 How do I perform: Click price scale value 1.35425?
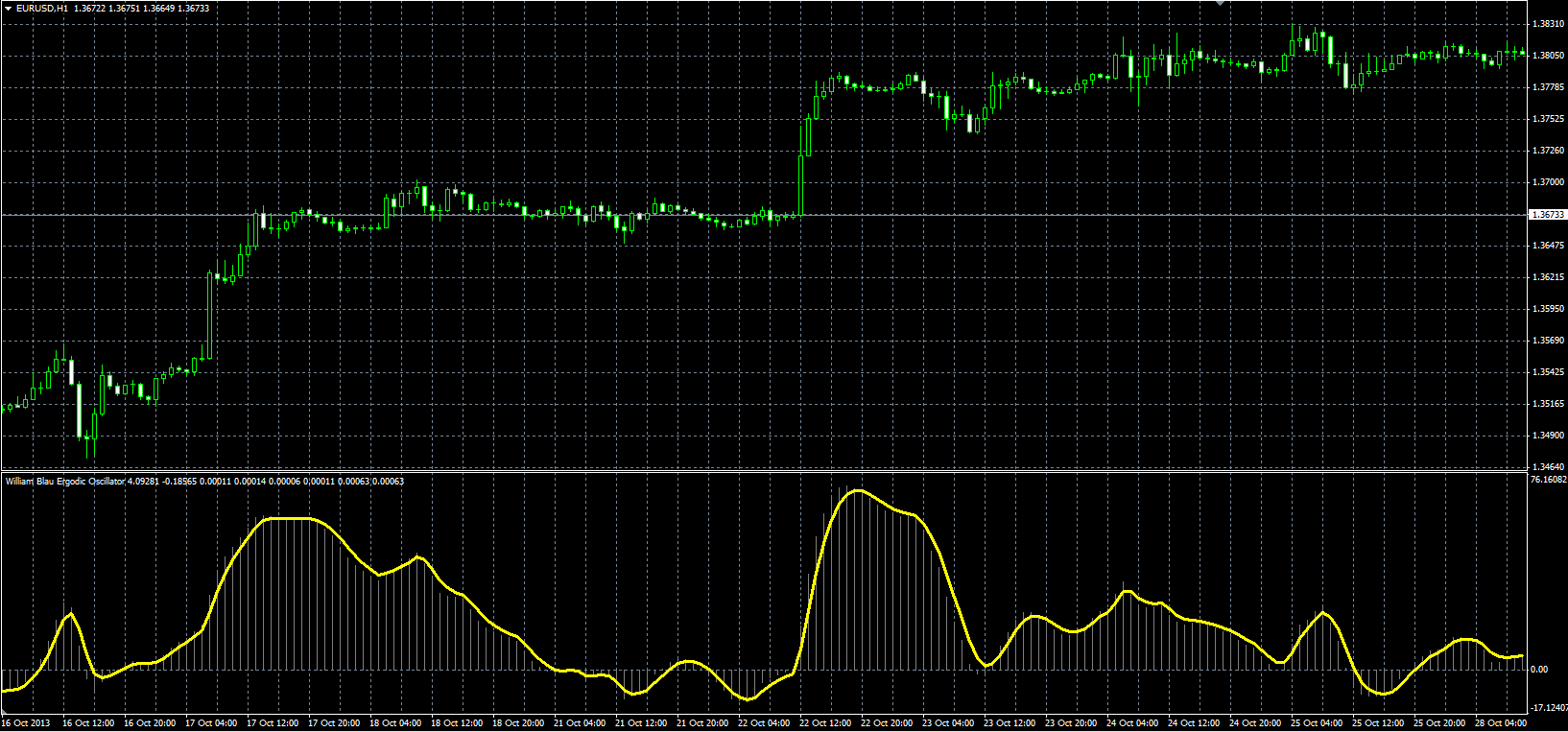(x=1549, y=372)
